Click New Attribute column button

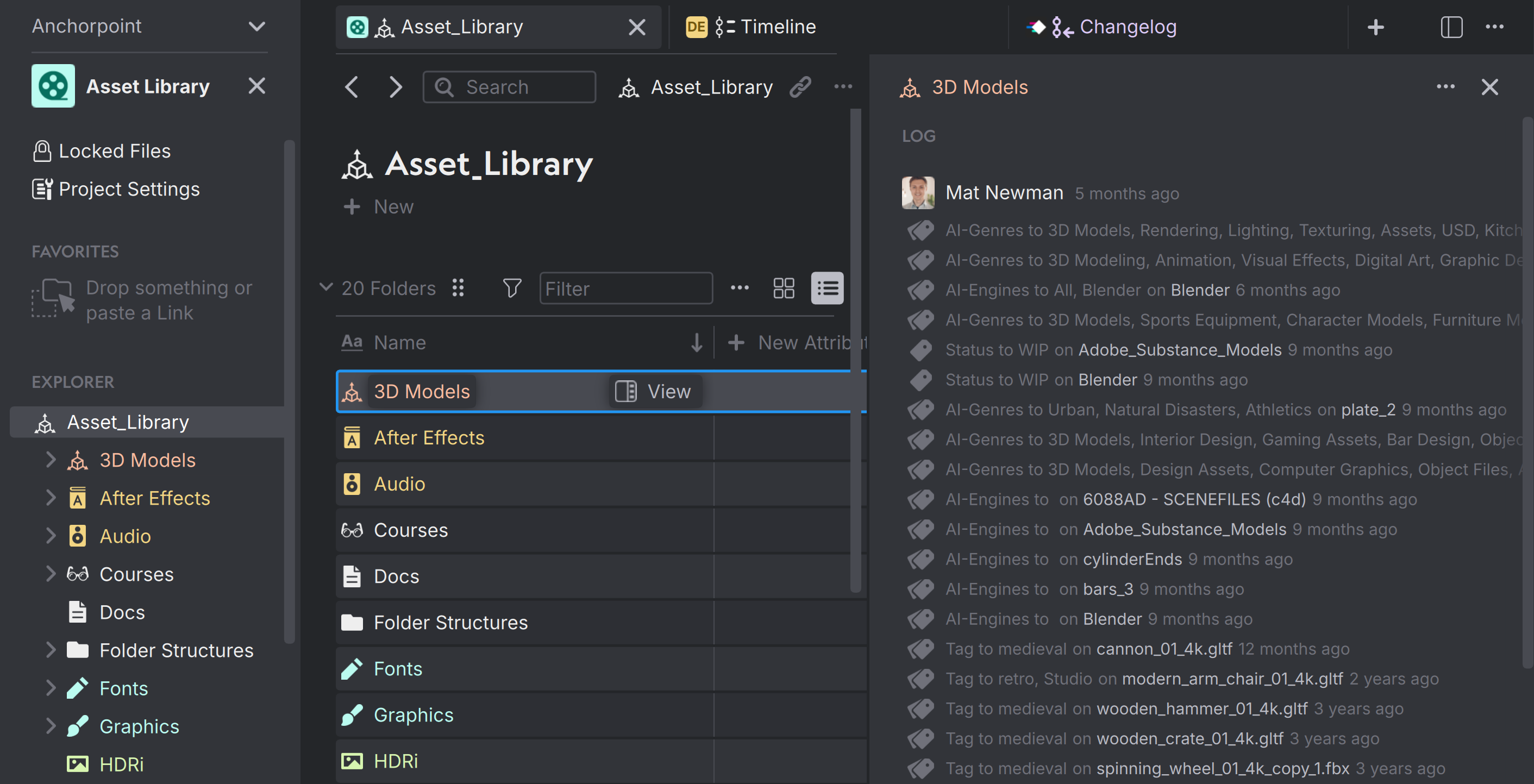(x=796, y=343)
